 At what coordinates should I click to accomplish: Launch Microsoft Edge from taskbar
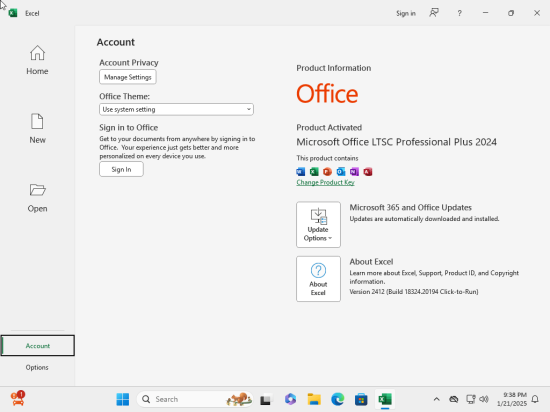(337, 399)
